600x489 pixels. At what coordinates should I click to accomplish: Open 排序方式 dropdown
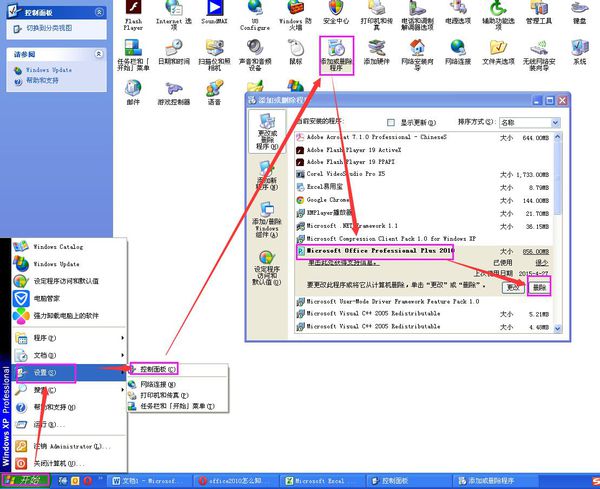(530, 122)
